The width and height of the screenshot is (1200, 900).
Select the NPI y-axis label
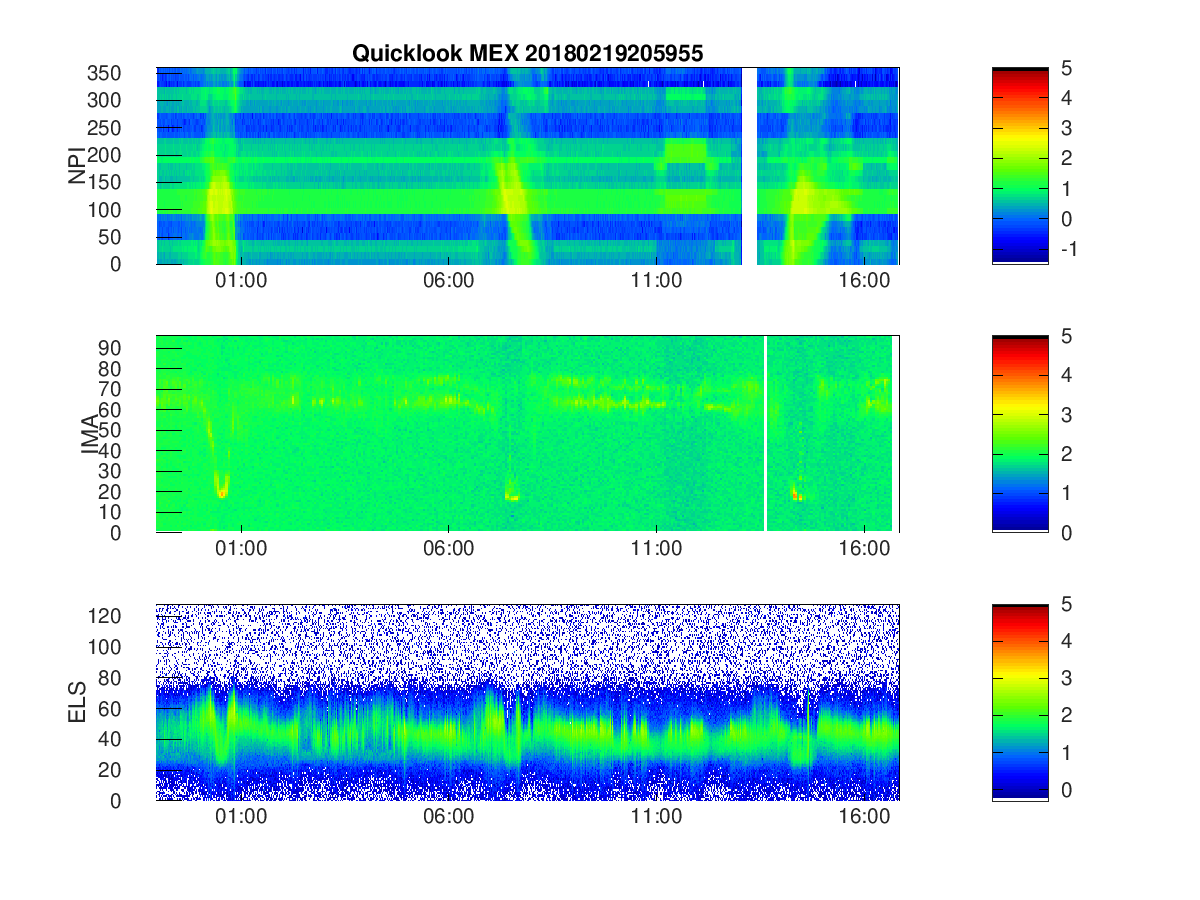pos(77,166)
